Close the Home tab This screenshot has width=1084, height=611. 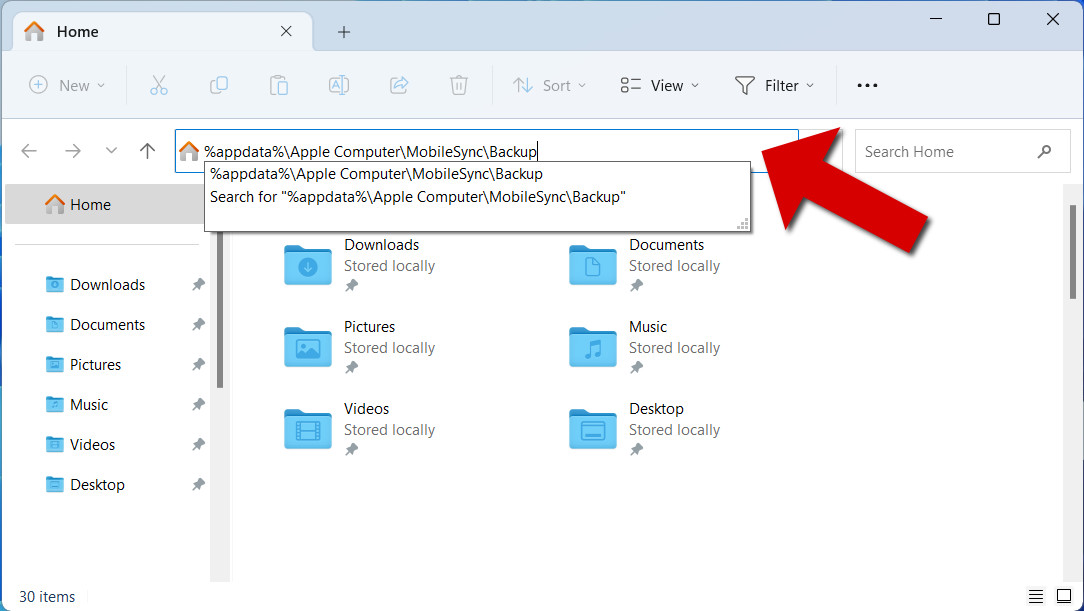(286, 31)
